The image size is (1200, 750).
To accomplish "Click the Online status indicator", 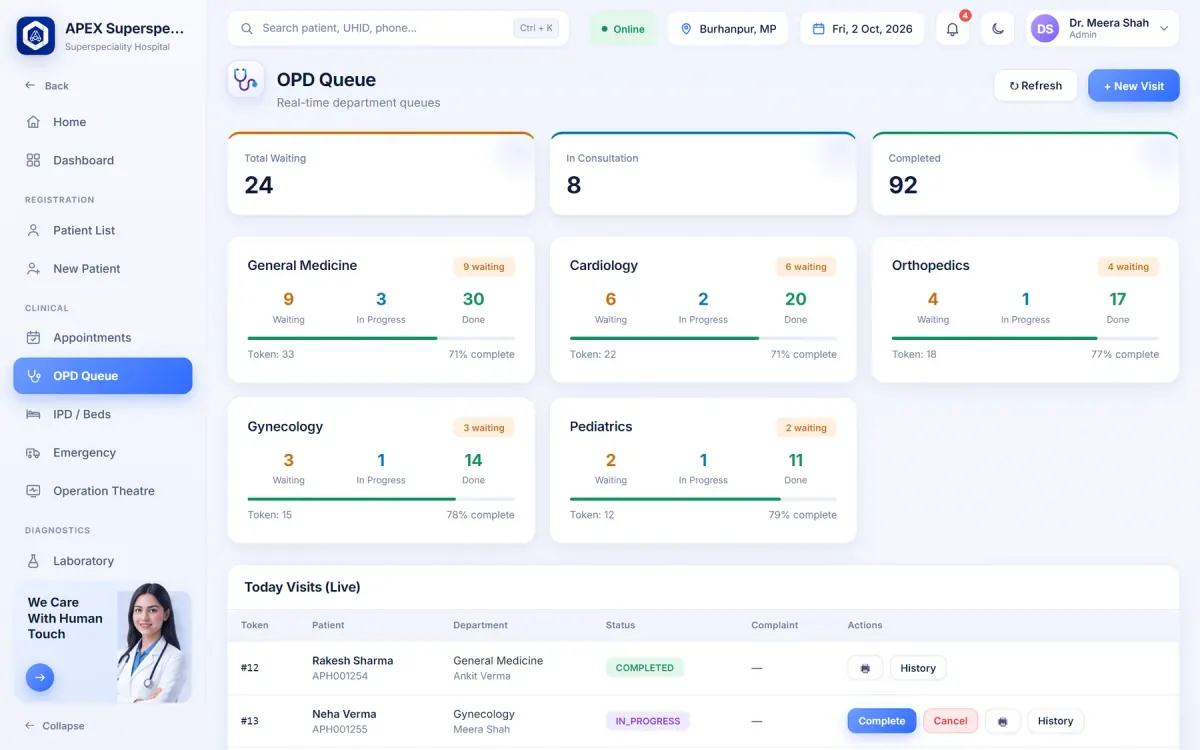I will coord(623,29).
